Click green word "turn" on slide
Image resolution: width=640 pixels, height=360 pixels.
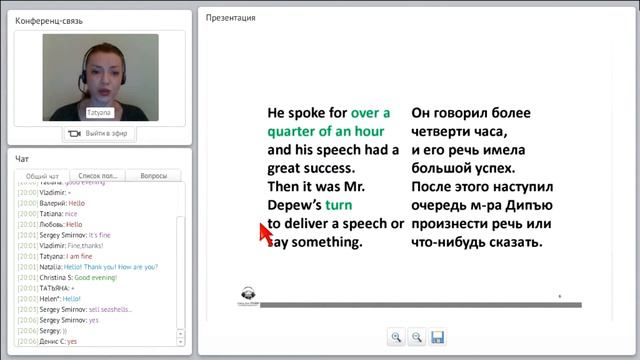(x=339, y=205)
